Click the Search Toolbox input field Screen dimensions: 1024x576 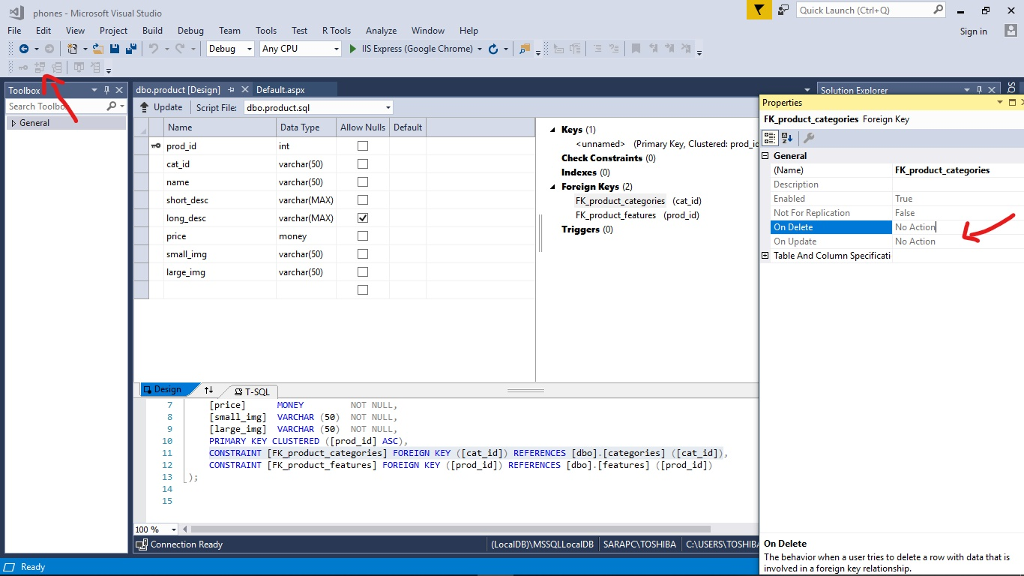56,106
